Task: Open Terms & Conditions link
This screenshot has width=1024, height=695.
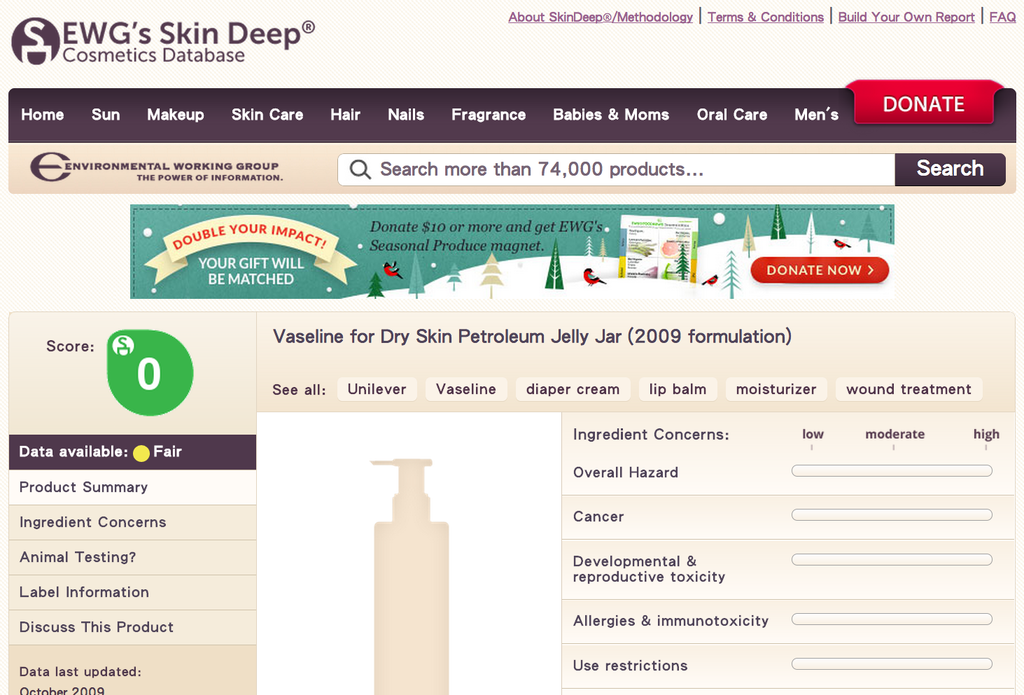Action: 765,18
